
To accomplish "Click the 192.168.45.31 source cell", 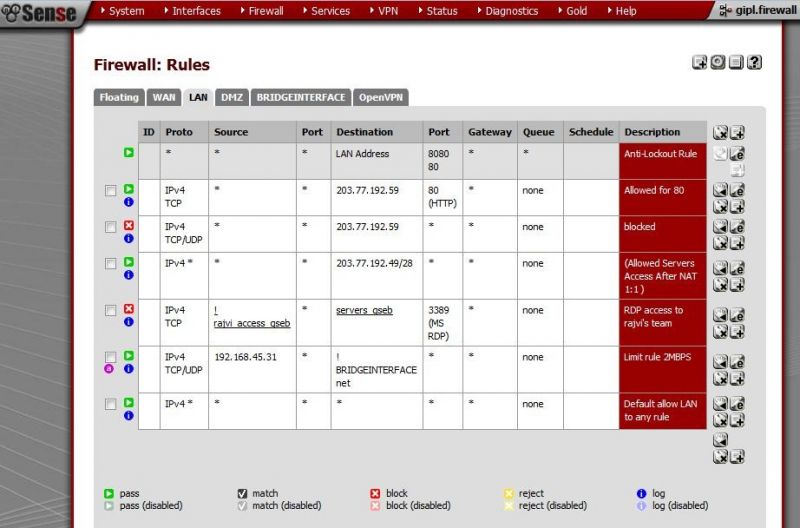I will click(252, 369).
